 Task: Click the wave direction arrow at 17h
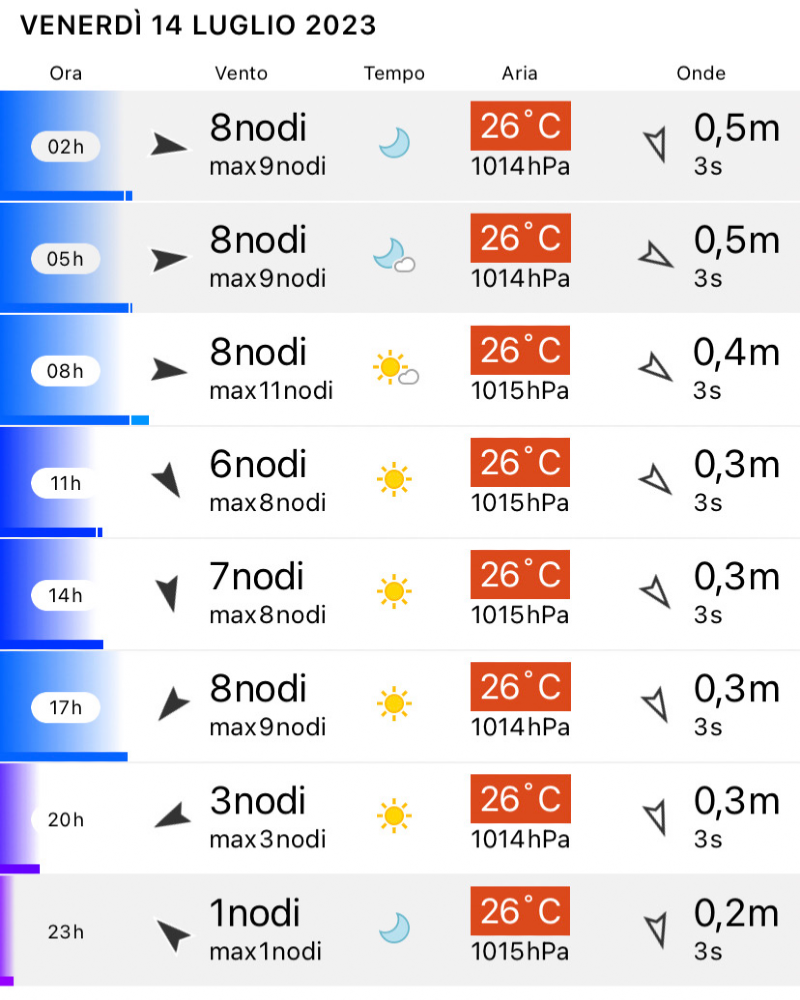(x=656, y=704)
